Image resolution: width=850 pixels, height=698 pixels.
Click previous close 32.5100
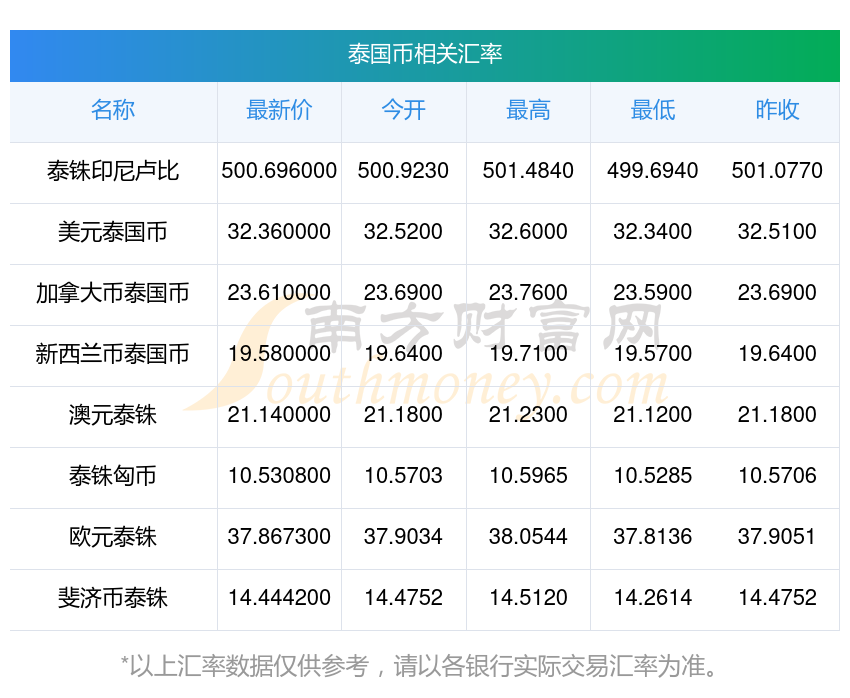[777, 231]
